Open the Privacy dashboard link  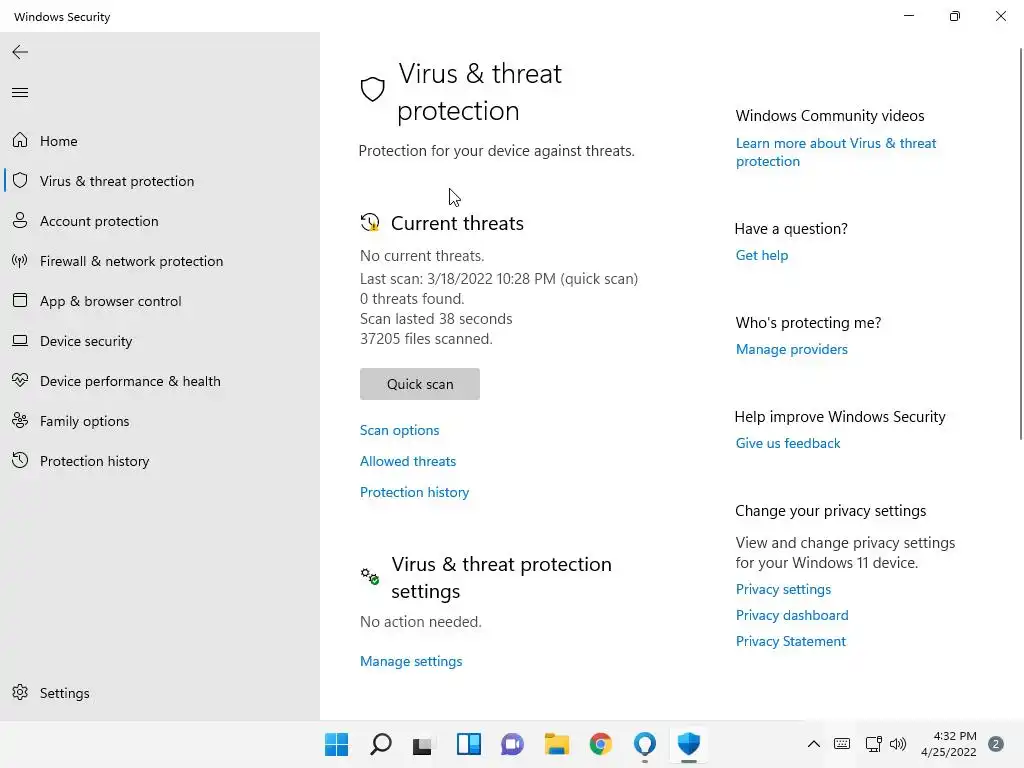792,615
